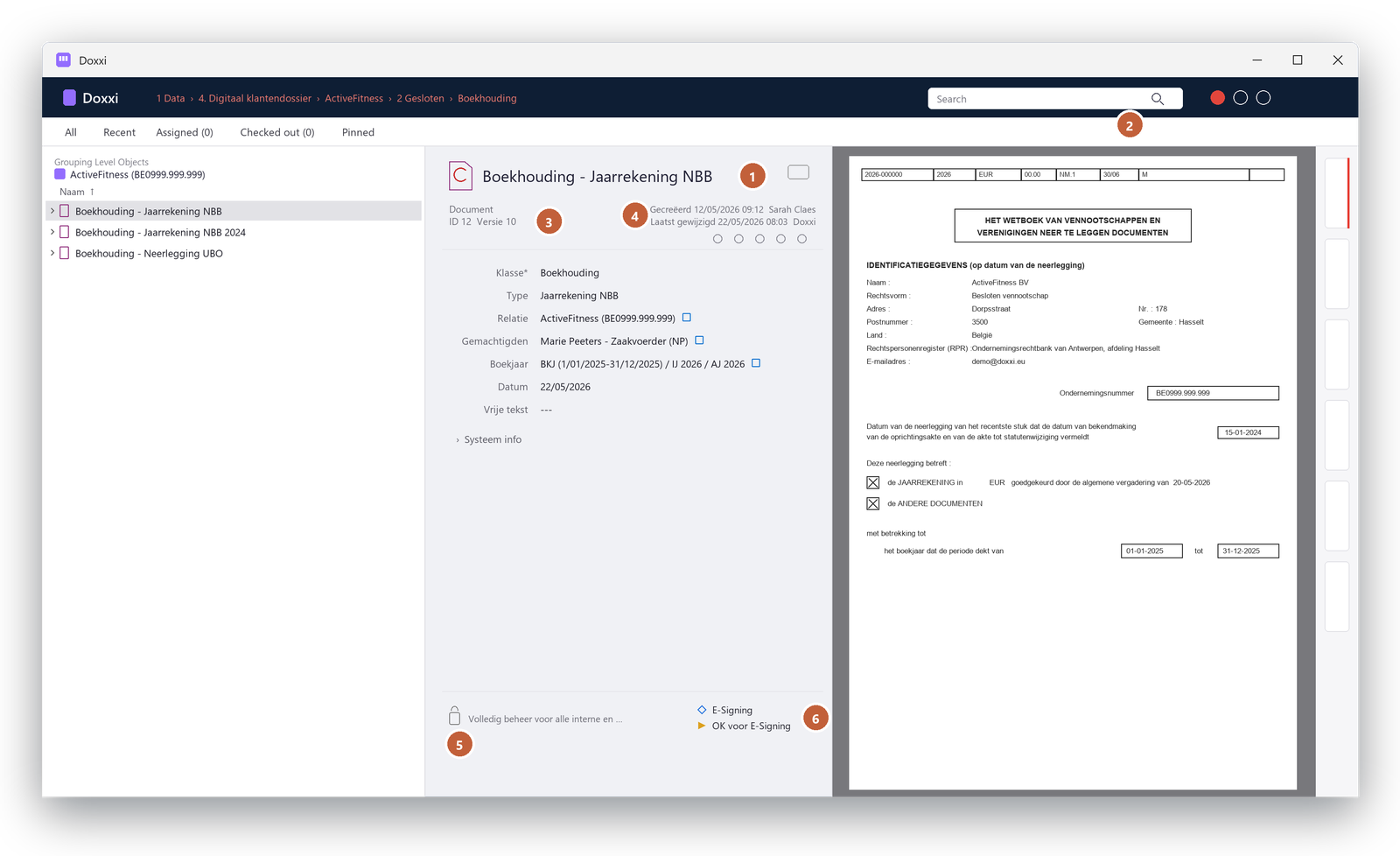The image size is (1400, 856).
Task: Click the OK voor E-Signing arrow icon
Action: [x=702, y=726]
